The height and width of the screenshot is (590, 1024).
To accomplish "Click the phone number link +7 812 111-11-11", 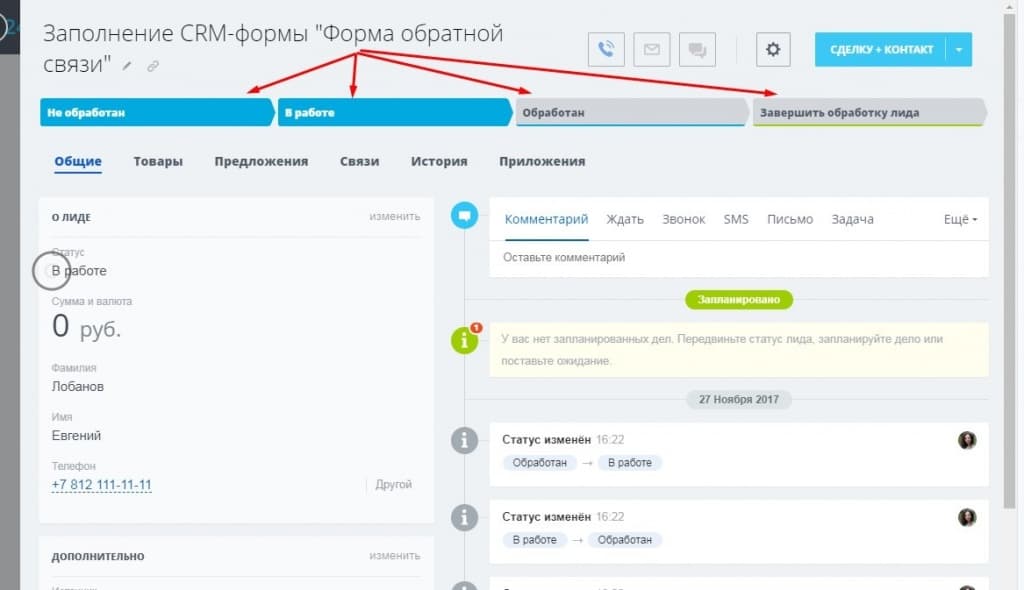I will pos(101,485).
